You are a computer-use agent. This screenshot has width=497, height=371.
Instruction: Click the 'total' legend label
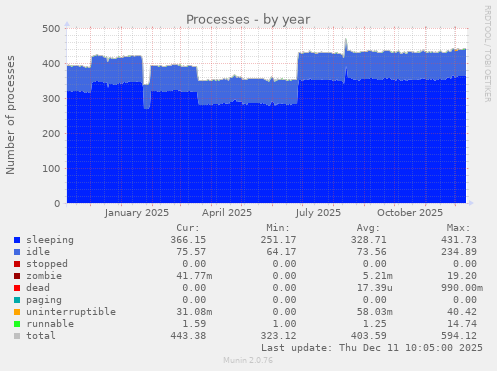click(41, 336)
